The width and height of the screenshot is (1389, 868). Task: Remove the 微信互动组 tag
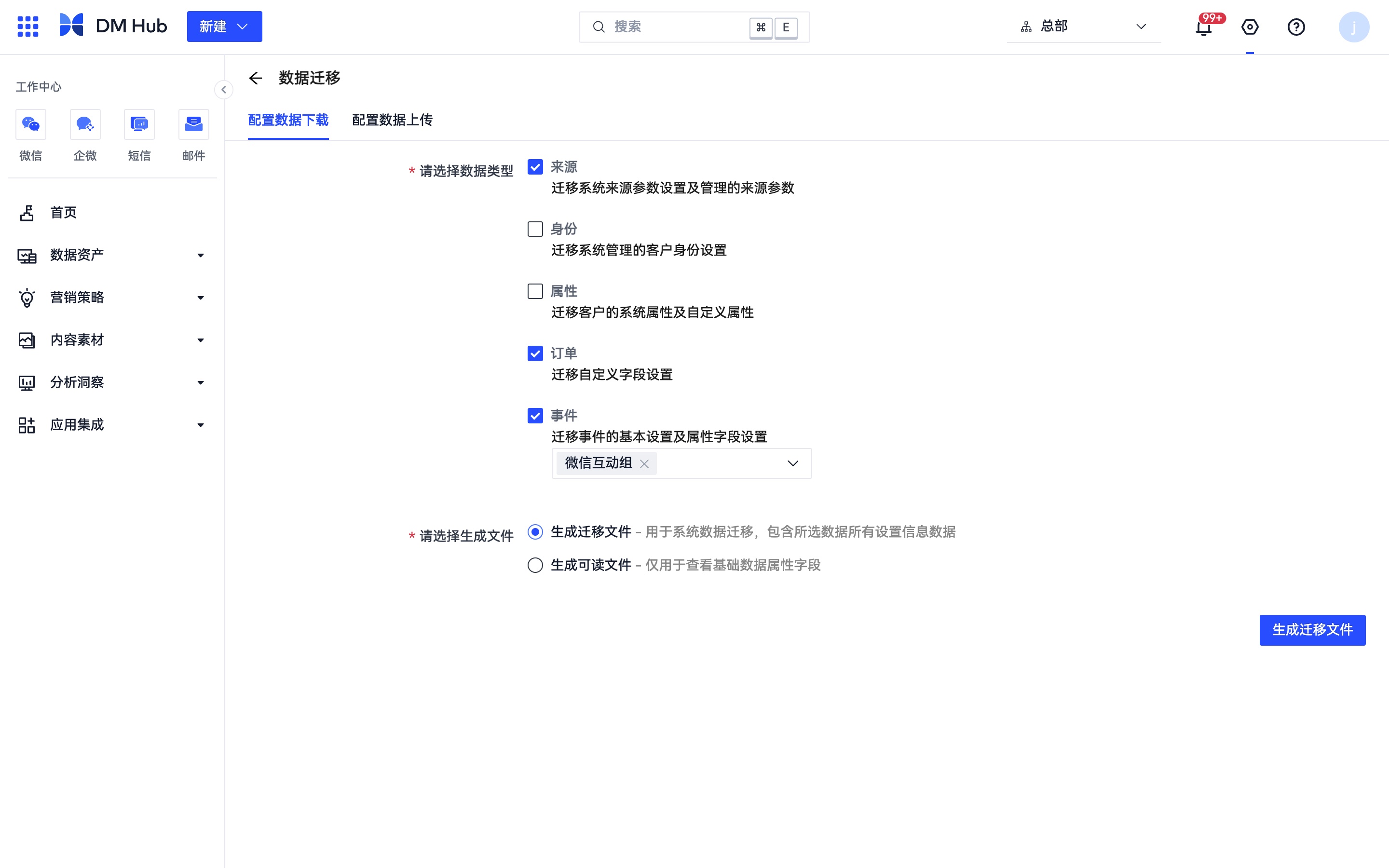pos(644,464)
